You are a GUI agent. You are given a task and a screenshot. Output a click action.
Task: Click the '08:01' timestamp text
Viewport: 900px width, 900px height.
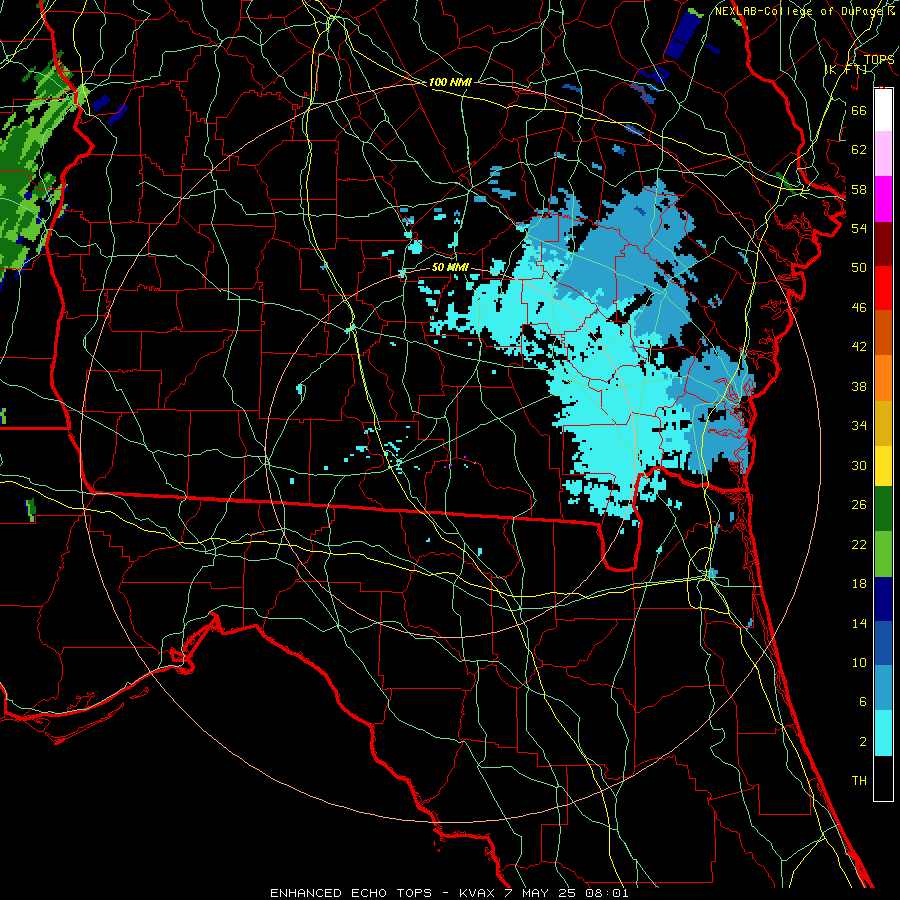(607, 893)
